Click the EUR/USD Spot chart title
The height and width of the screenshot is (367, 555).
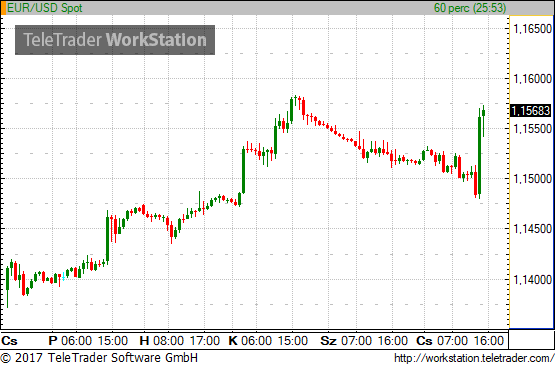(45, 8)
